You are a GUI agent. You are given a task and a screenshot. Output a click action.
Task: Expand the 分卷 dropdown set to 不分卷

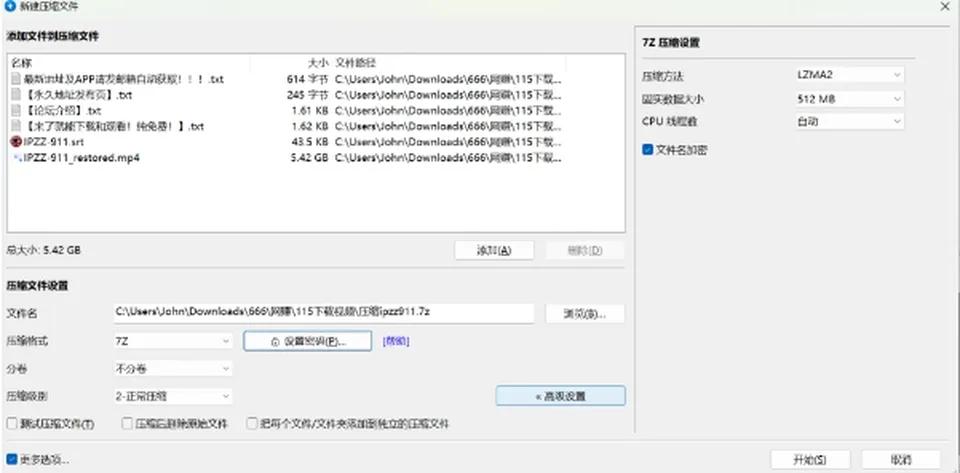tap(172, 368)
